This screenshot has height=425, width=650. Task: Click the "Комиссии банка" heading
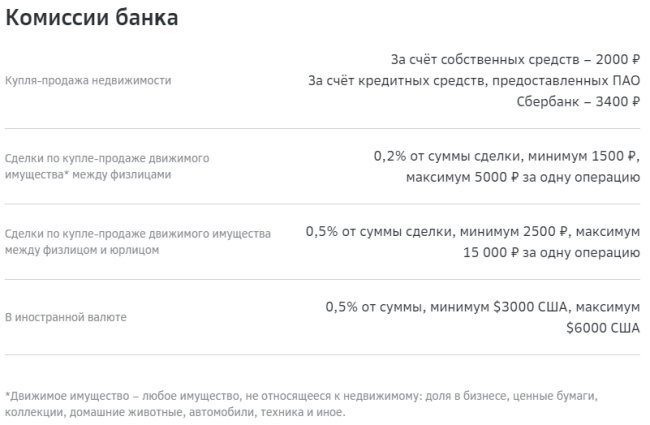[x=97, y=18]
